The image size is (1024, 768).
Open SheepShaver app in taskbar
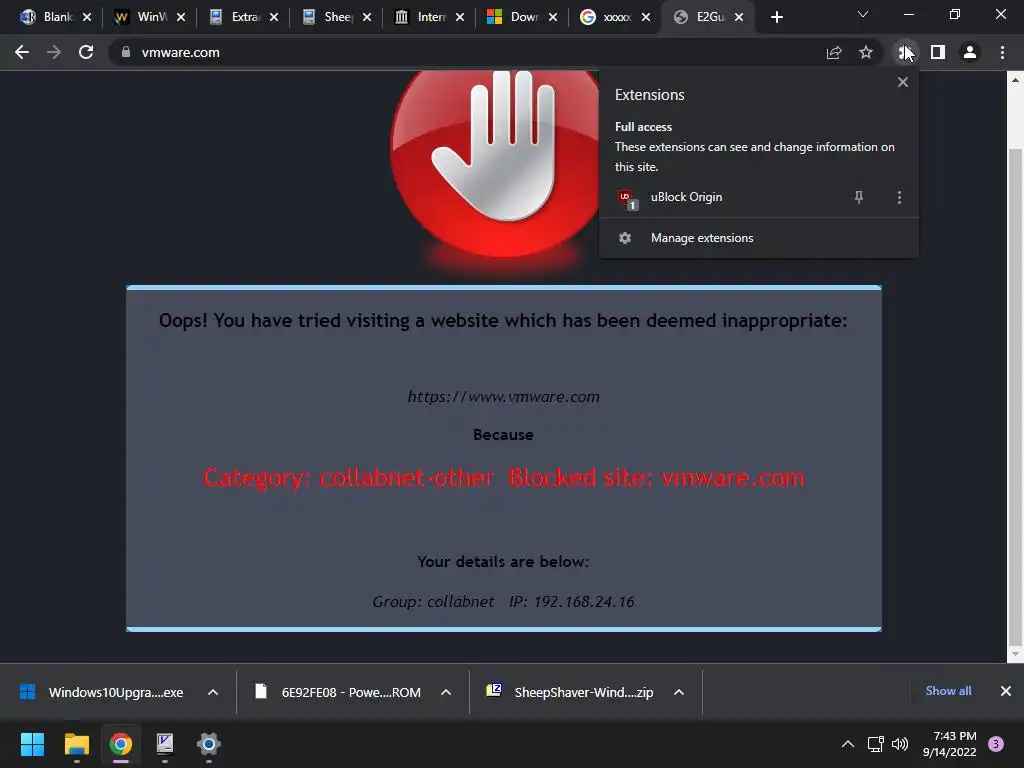point(165,744)
